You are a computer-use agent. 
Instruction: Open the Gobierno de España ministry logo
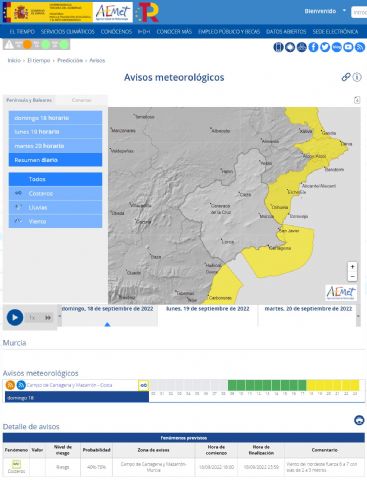48,12
